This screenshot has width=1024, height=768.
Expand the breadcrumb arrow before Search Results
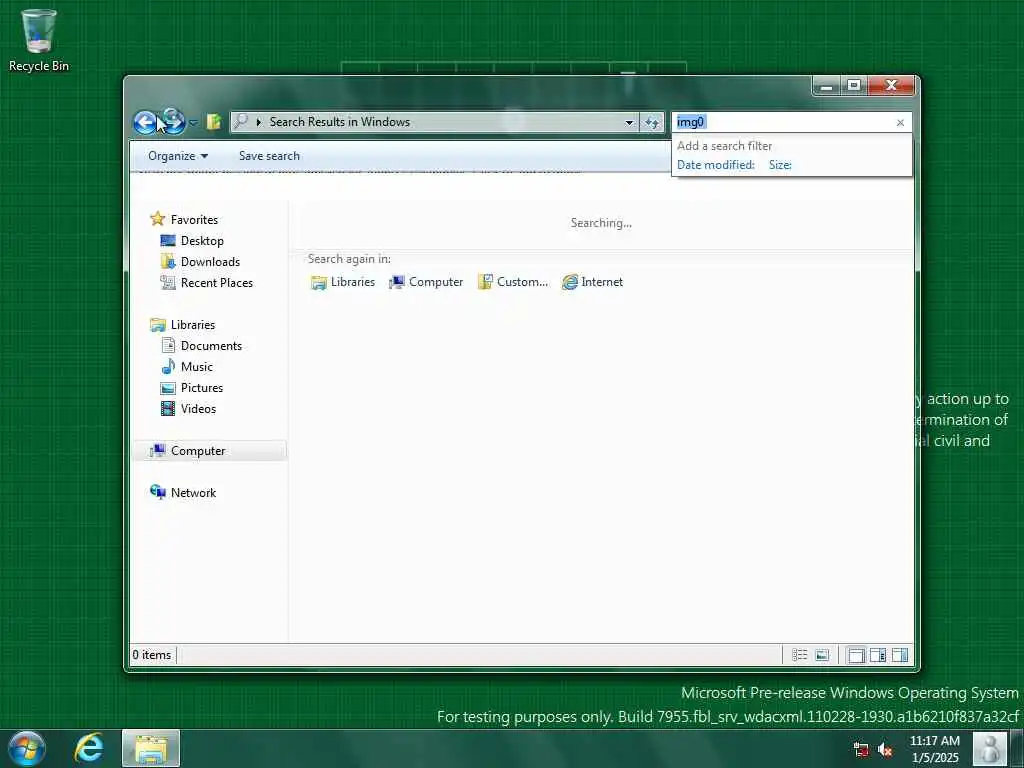click(x=259, y=122)
